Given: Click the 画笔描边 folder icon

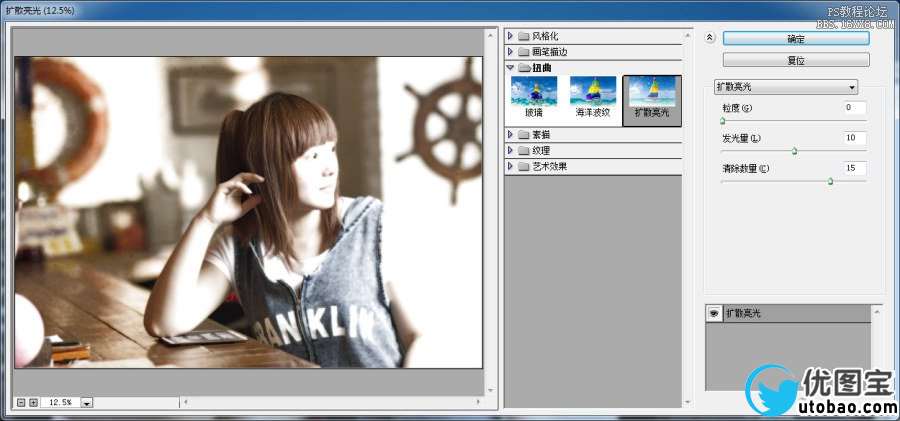Looking at the screenshot, I should click(x=523, y=52).
